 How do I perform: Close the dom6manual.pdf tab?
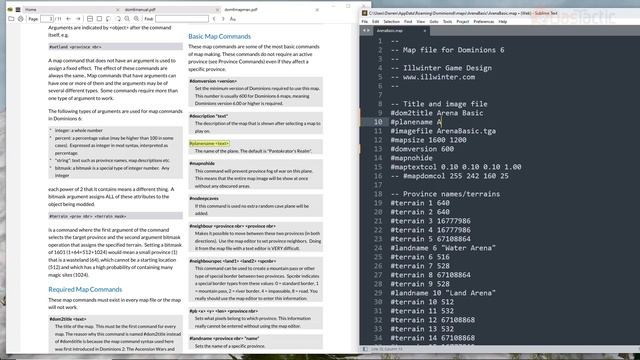pos(218,9)
